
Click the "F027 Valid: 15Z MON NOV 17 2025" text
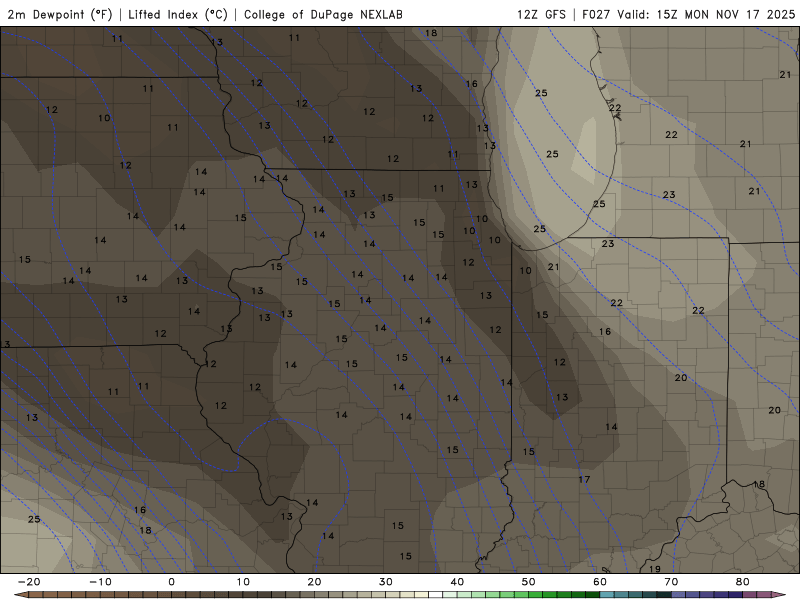689,14
